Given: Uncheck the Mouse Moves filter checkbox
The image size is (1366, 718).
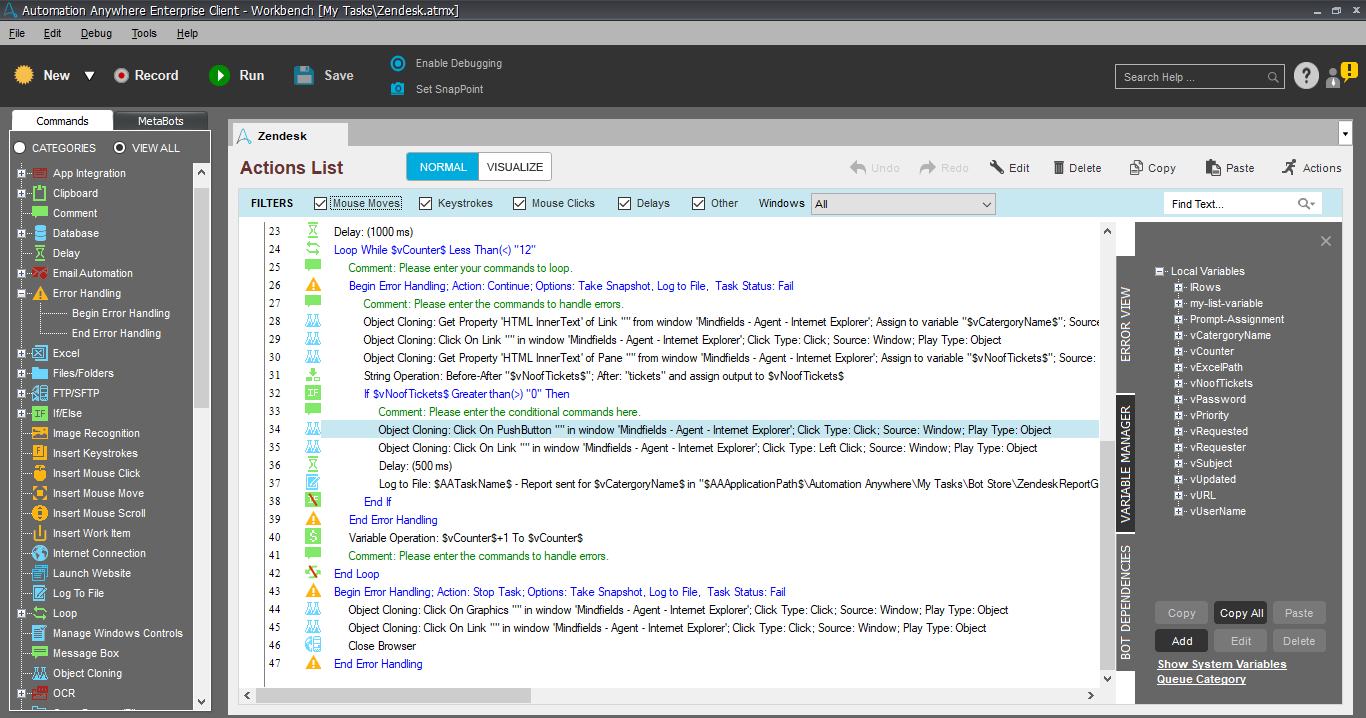Looking at the screenshot, I should click(321, 204).
